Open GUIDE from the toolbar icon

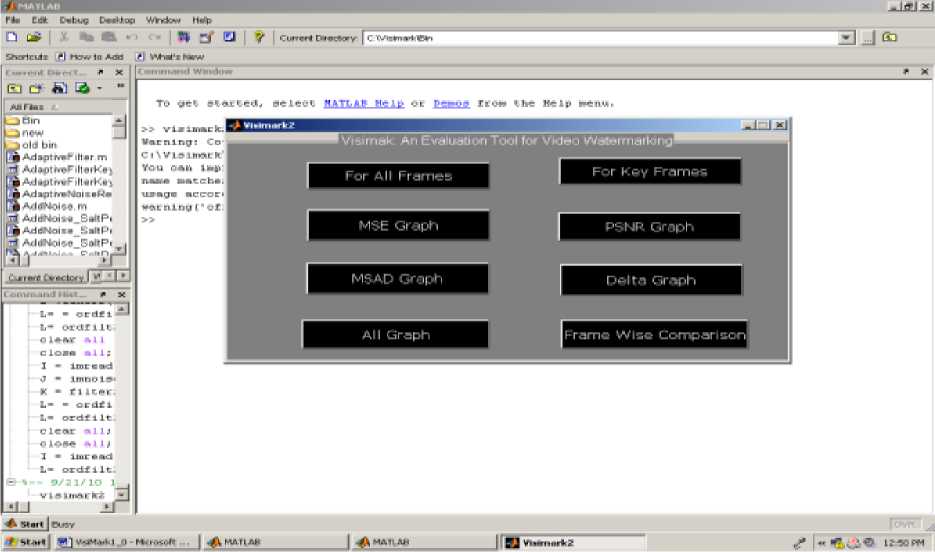pyautogui.click(x=206, y=37)
